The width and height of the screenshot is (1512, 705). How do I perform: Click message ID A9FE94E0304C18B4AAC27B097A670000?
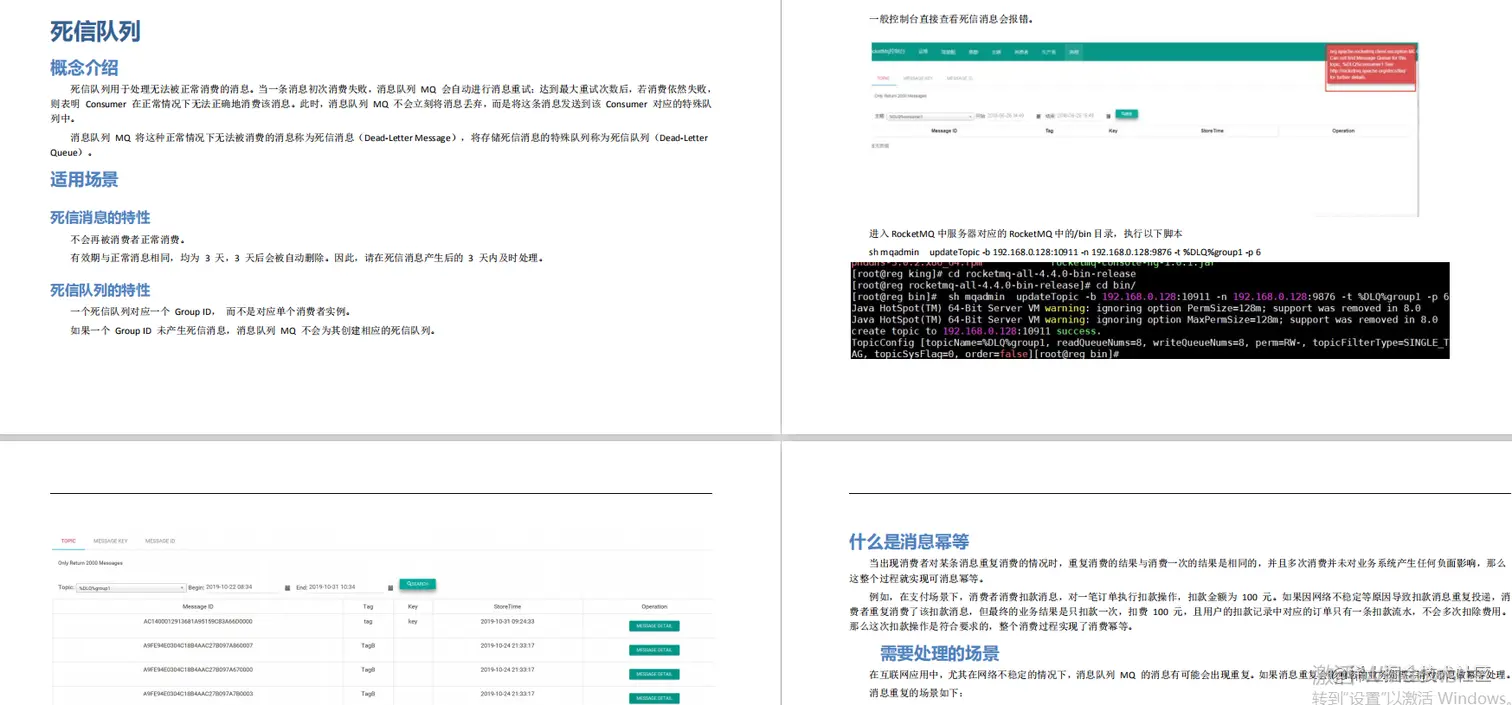198,669
